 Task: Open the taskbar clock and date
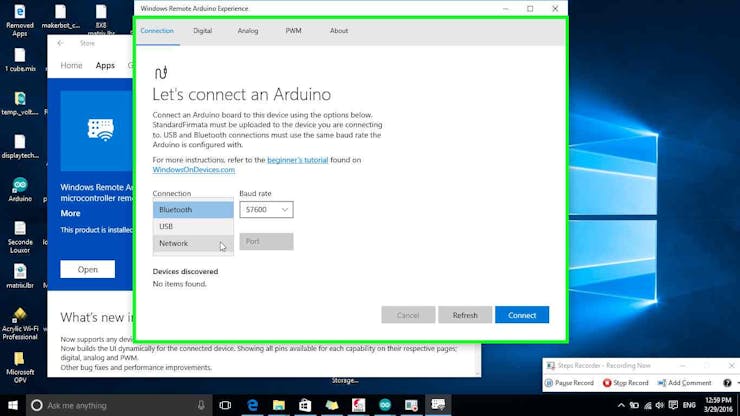[718, 405]
